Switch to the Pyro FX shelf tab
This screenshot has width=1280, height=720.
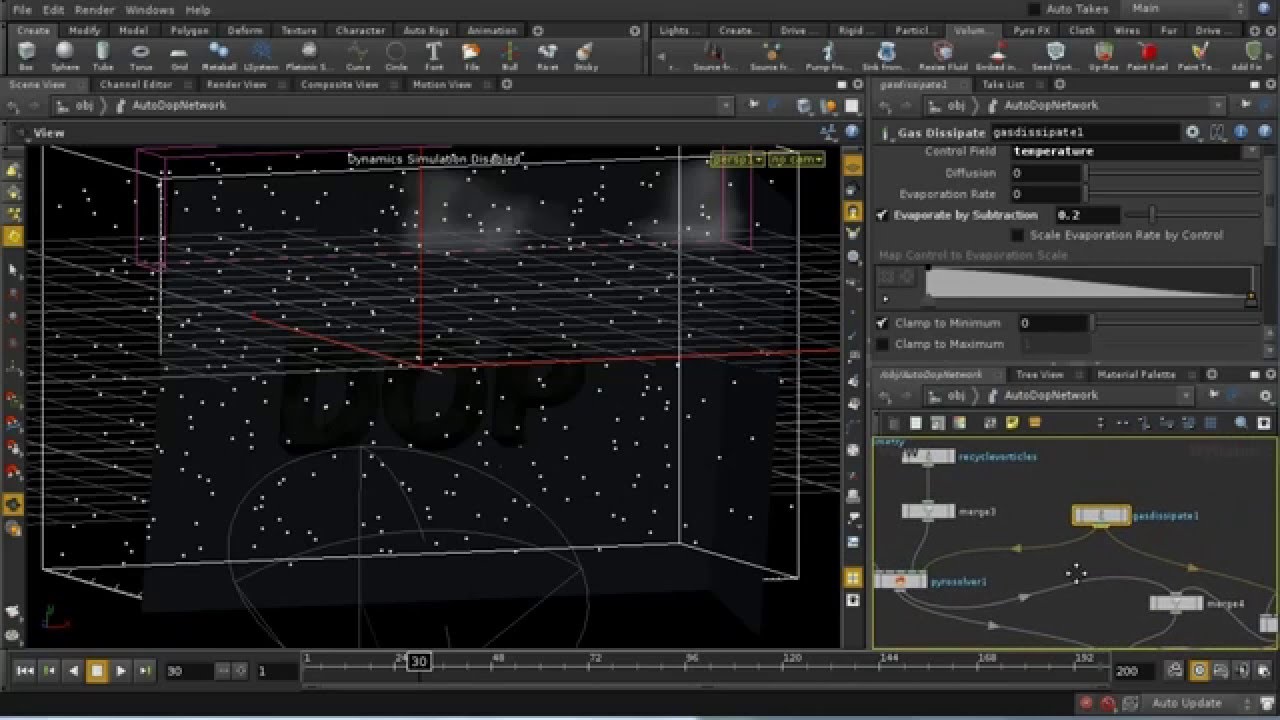[x=1031, y=31]
